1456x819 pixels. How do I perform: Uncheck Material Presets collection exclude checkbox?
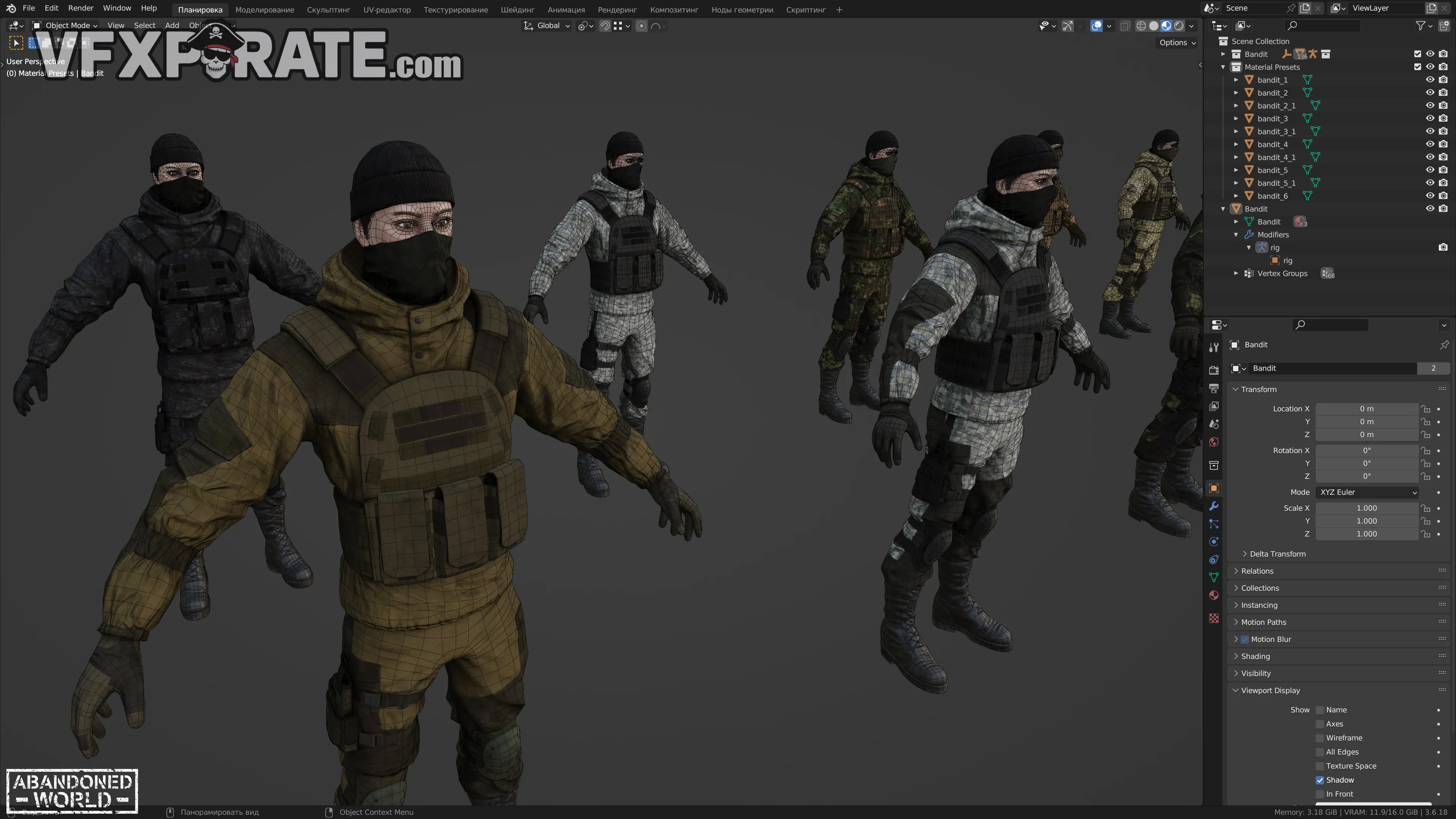click(1417, 67)
